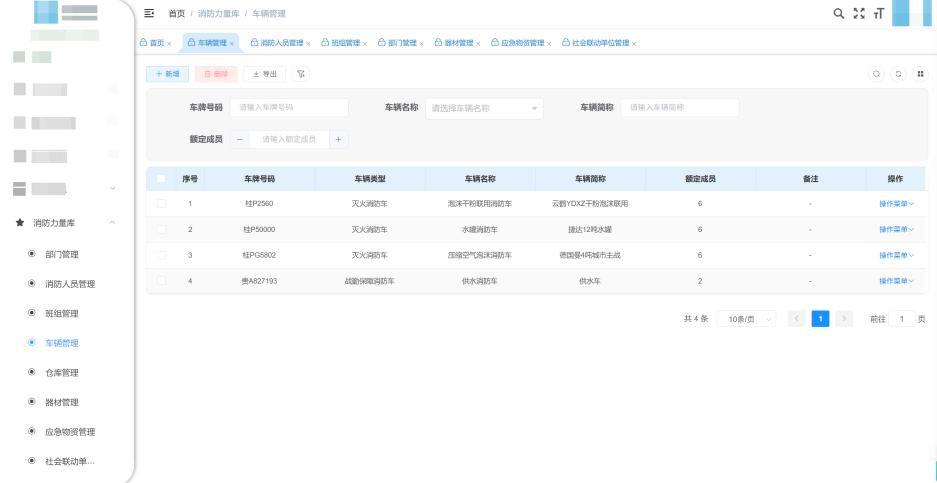Click the filter clear icon beside 导出

(x=303, y=73)
